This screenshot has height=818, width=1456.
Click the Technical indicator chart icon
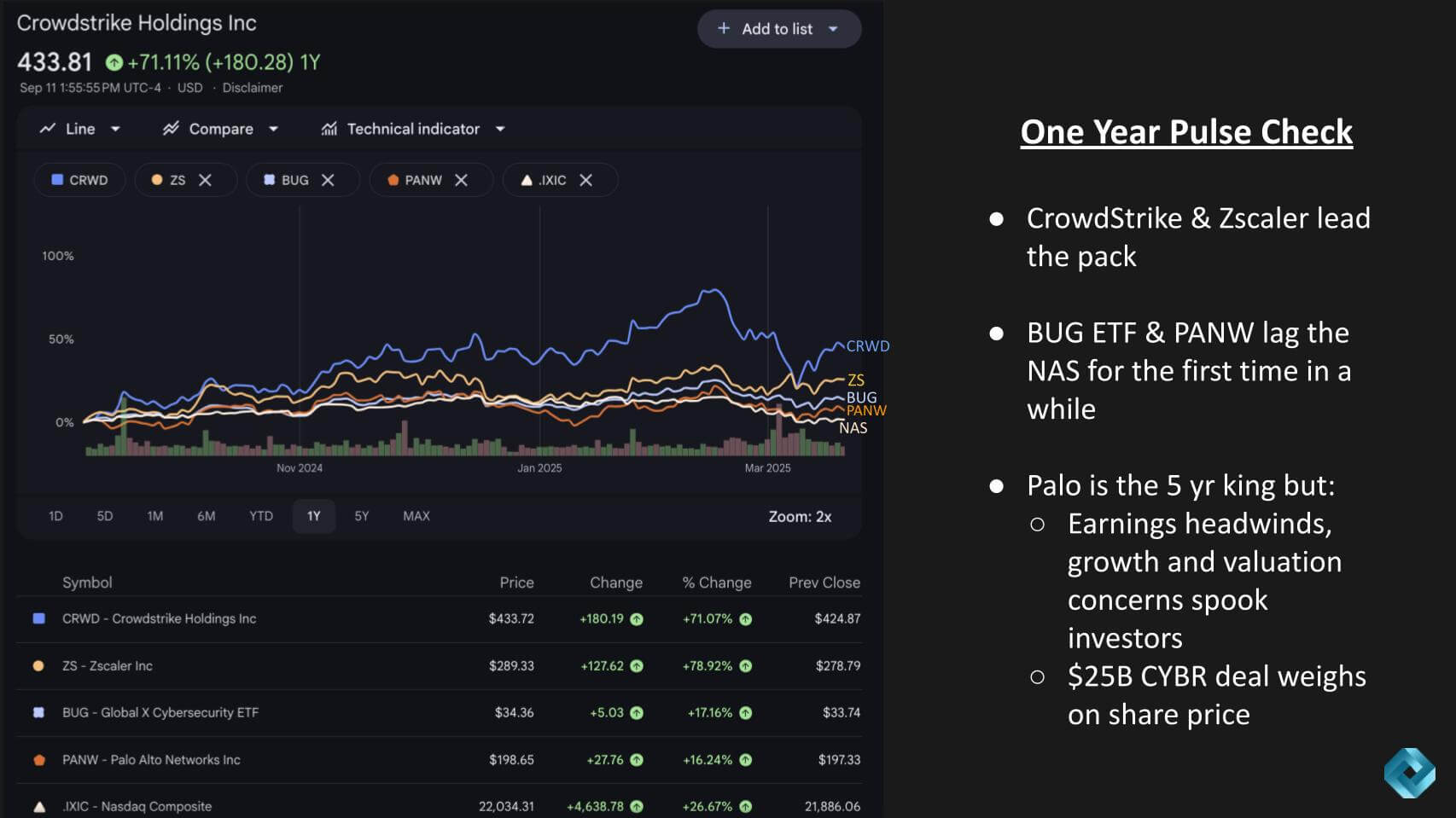pos(329,129)
